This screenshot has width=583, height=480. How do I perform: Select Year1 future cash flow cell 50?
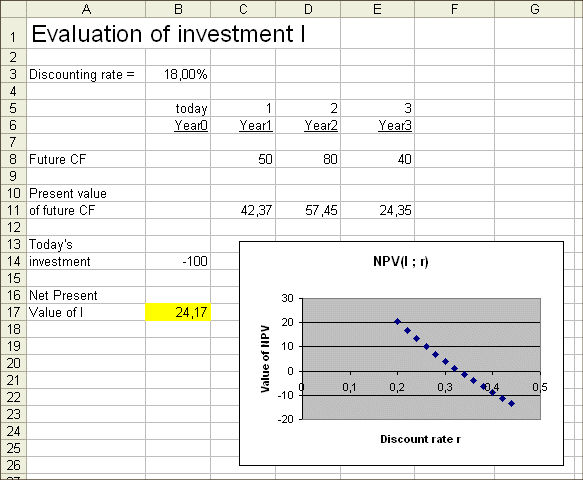tap(243, 159)
